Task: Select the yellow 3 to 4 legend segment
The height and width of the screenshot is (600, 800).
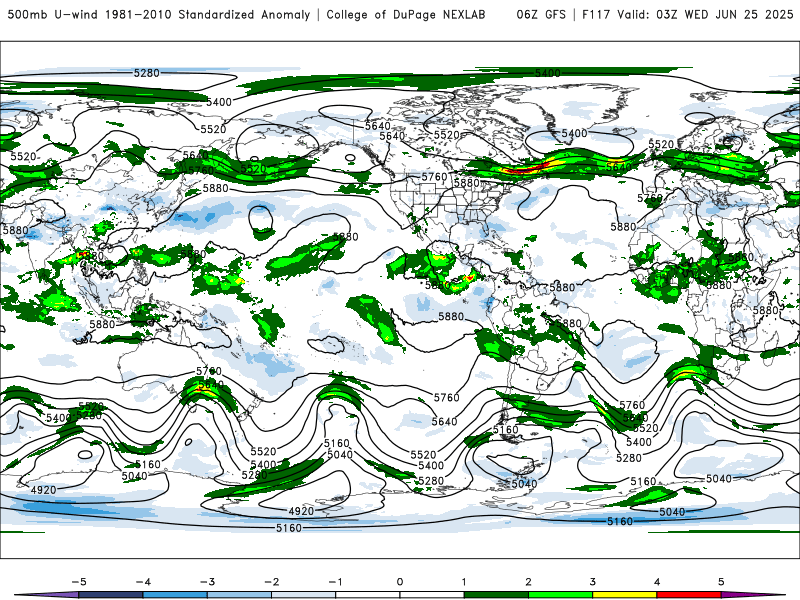Action: point(624,595)
